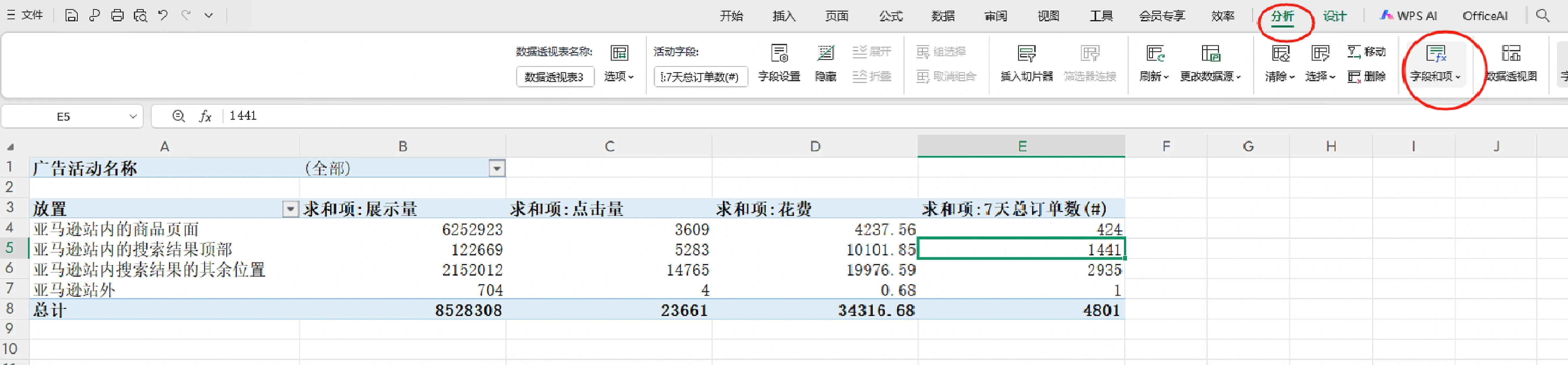This screenshot has width=1568, height=365.
Task: Click the Print icon
Action: pos(117,16)
